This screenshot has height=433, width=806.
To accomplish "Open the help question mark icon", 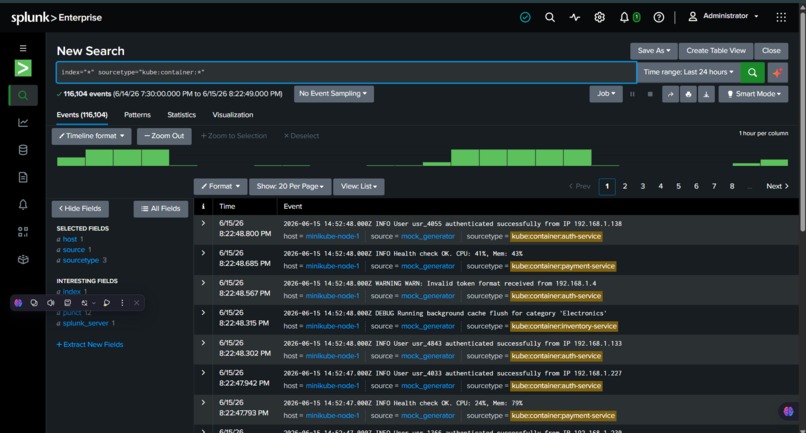I will (658, 17).
